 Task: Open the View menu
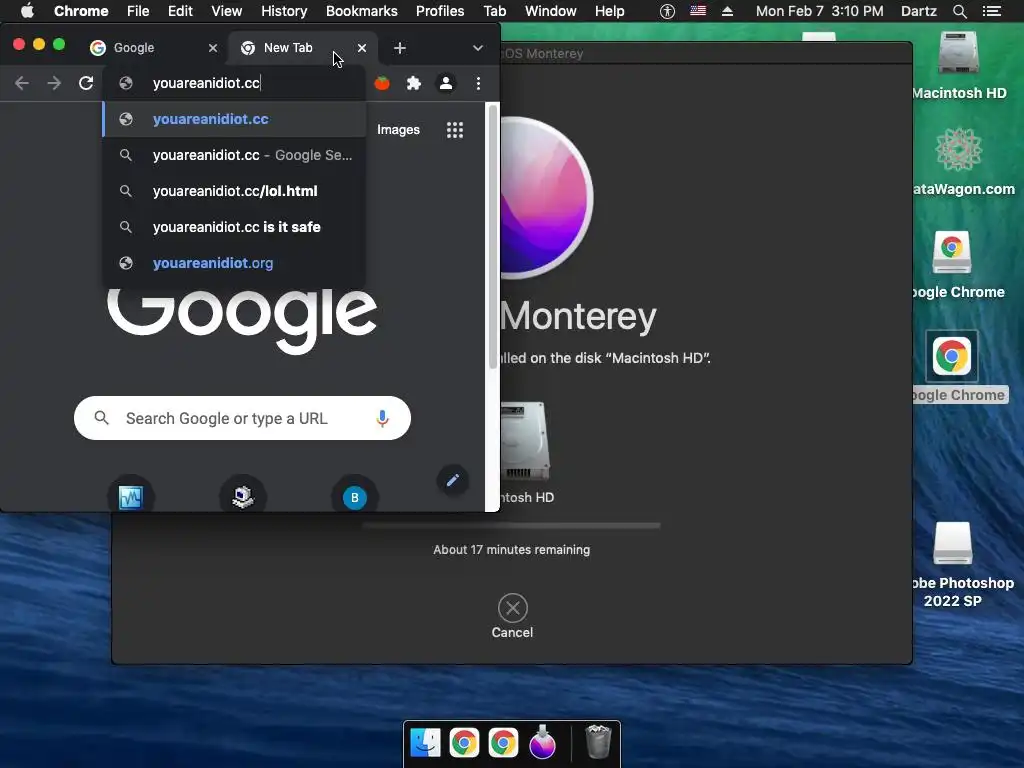tap(227, 11)
